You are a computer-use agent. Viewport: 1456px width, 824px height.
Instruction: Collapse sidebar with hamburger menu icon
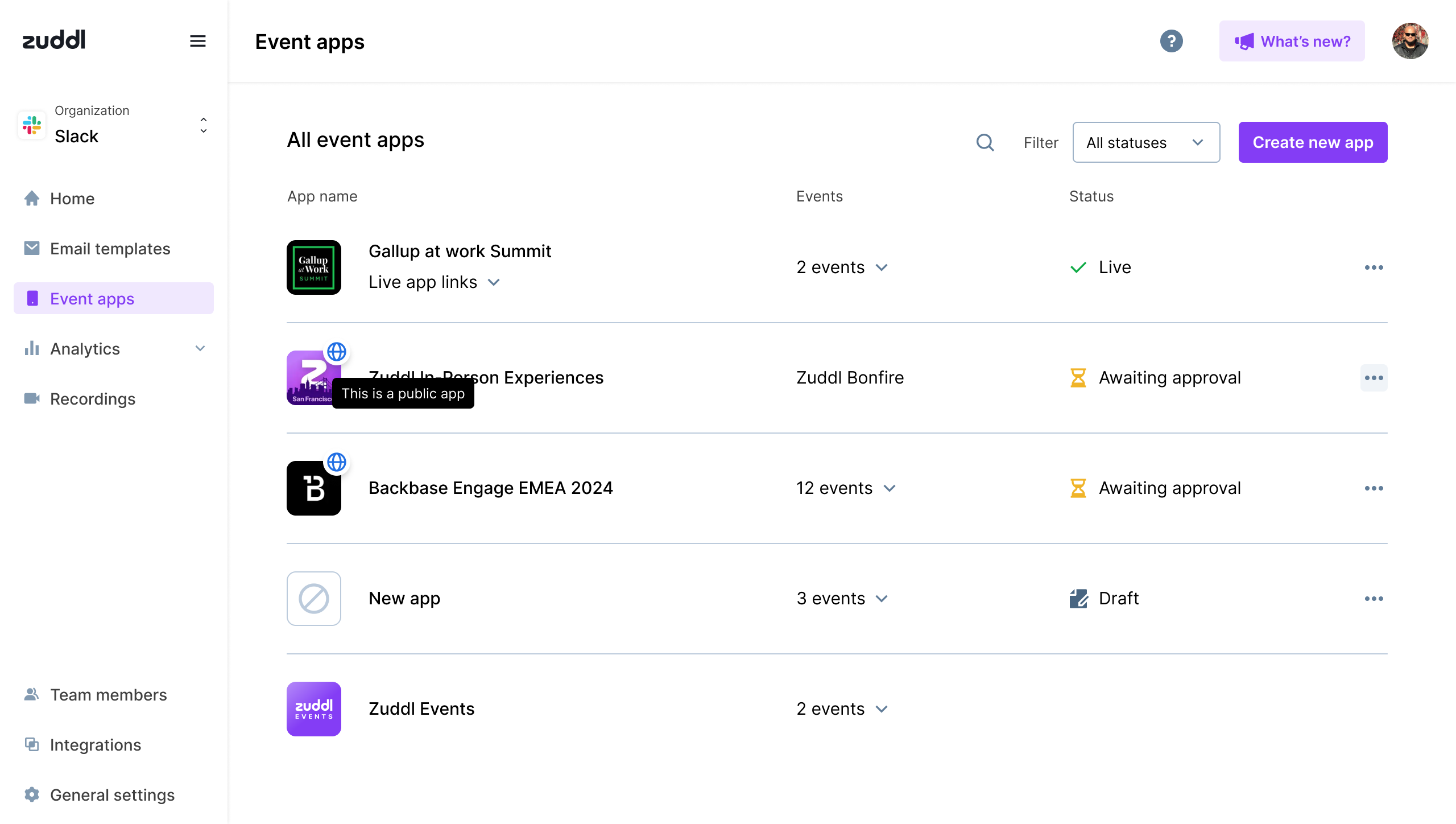click(x=197, y=41)
